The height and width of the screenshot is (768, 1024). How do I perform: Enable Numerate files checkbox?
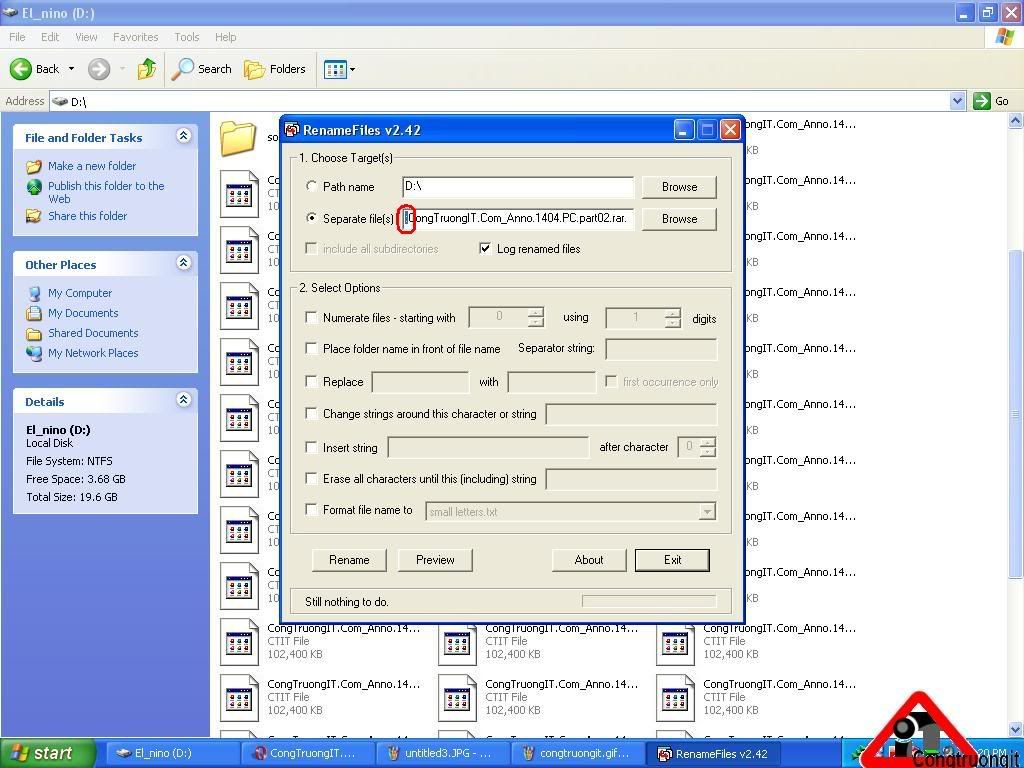312,318
